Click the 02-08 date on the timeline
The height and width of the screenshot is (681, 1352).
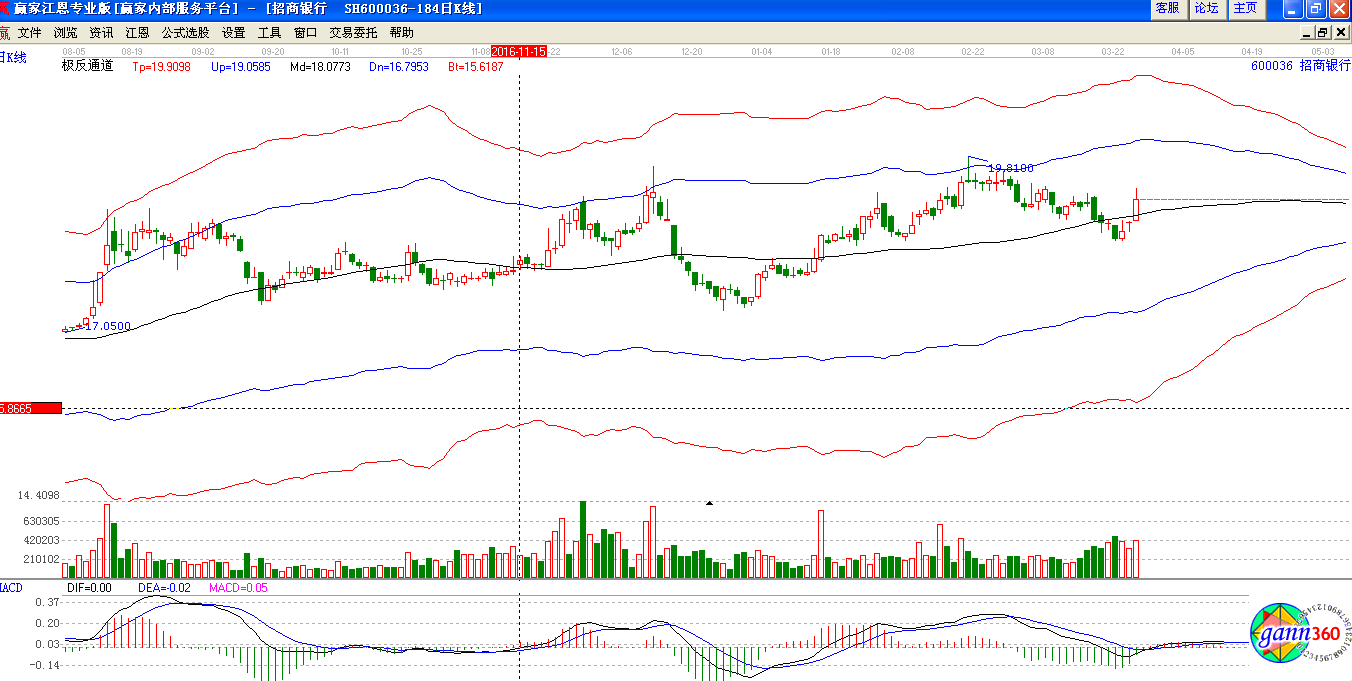(x=903, y=50)
